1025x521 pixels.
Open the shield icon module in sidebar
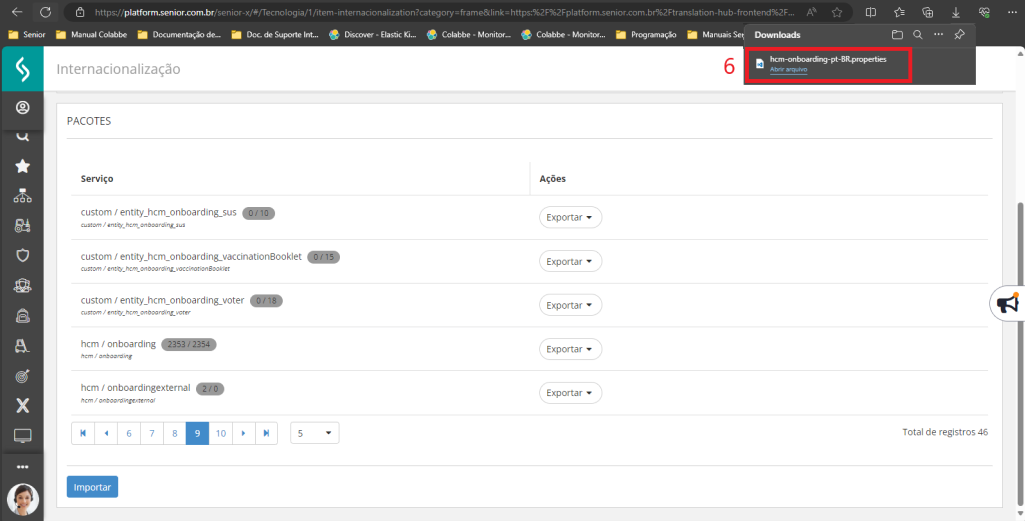23,255
